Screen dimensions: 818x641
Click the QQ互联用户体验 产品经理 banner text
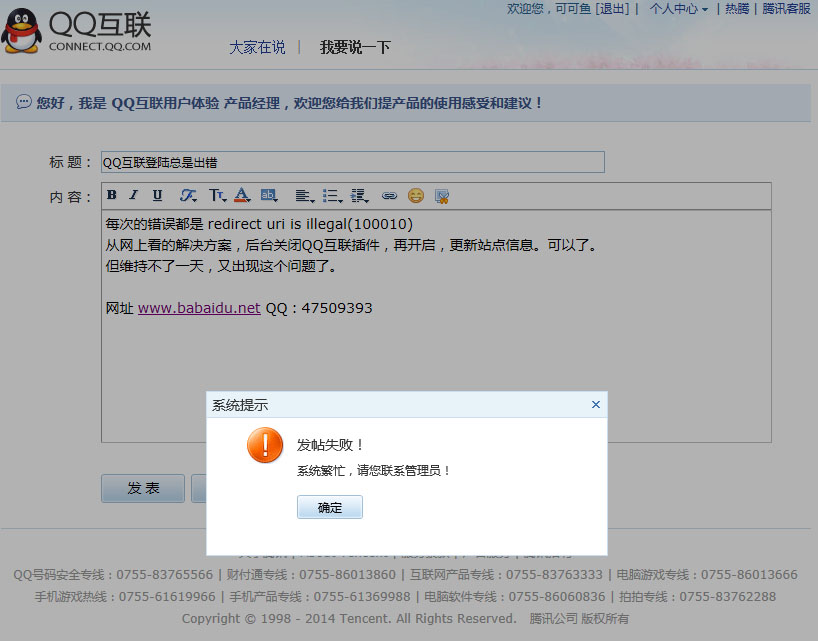coord(196,103)
